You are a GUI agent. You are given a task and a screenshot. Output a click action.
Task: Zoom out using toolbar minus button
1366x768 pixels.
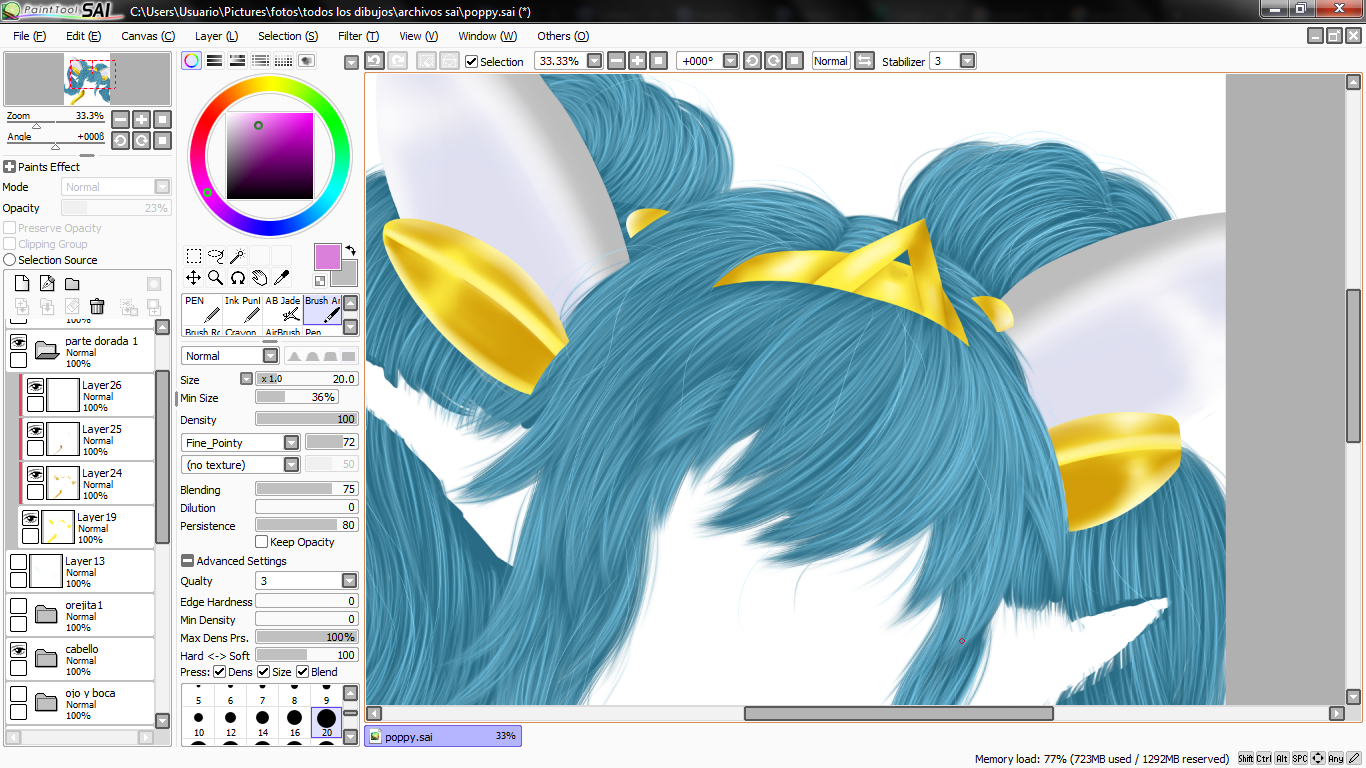[616, 61]
